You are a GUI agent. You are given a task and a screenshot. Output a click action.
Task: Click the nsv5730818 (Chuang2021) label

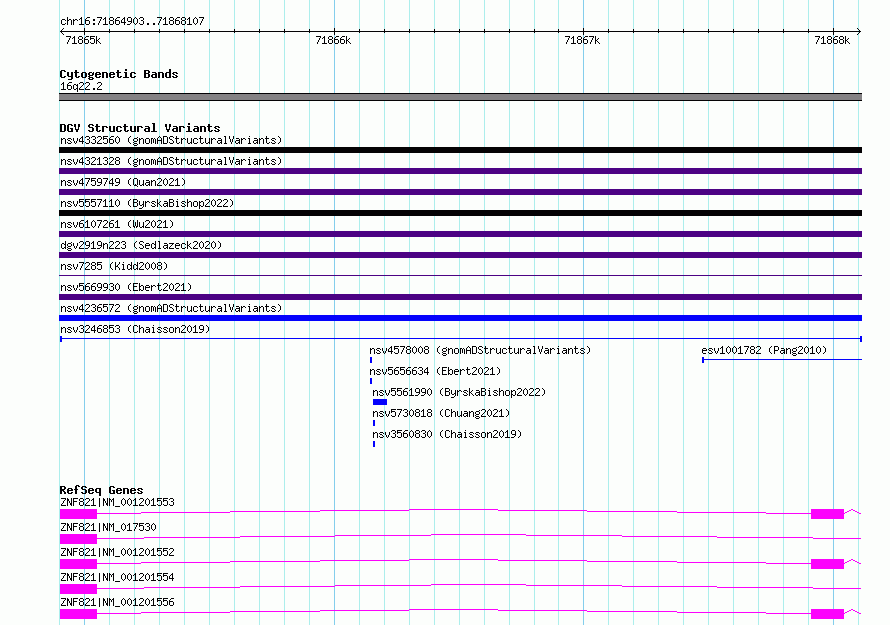click(441, 413)
